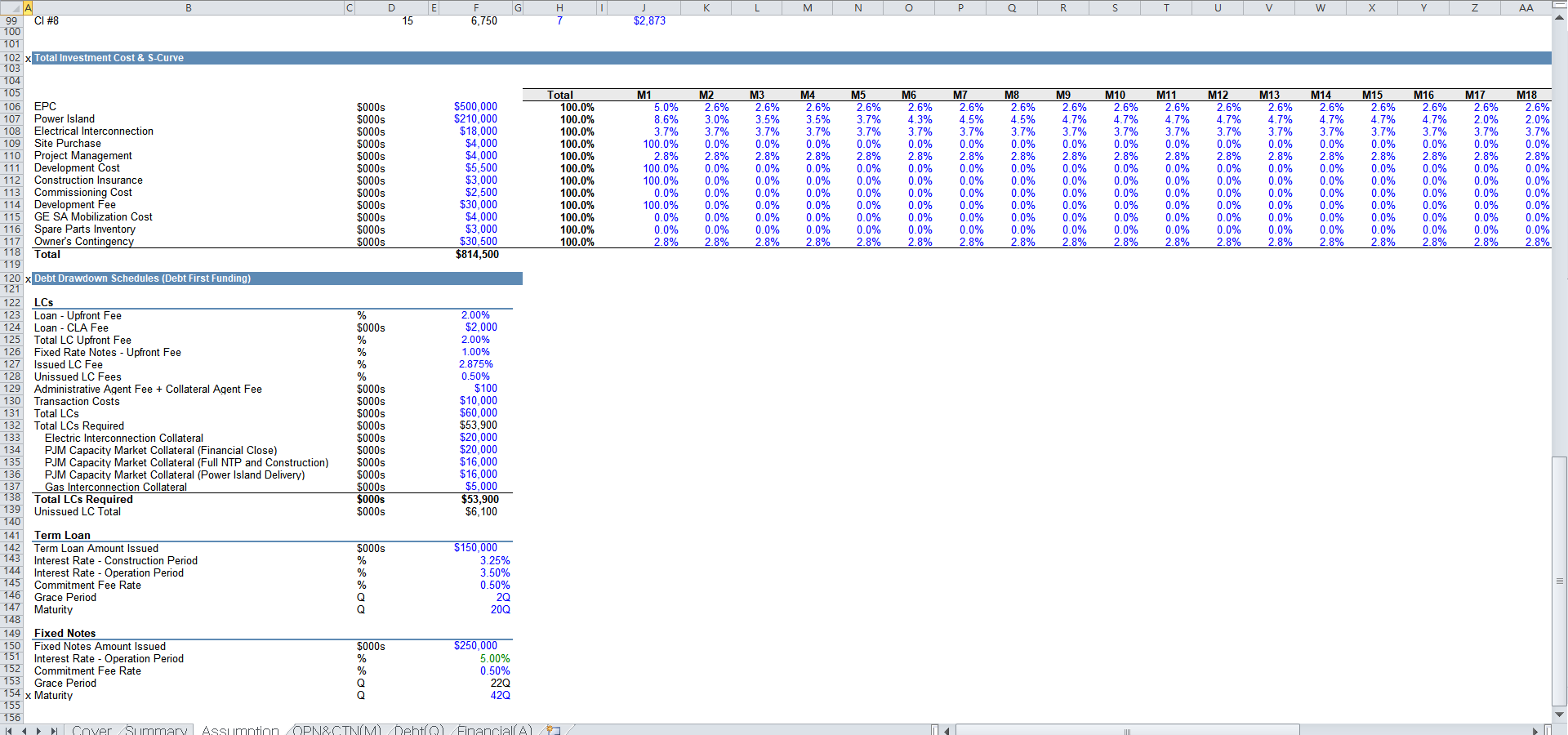
Task: Click the tab bar split handle
Action: pyautogui.click(x=936, y=730)
